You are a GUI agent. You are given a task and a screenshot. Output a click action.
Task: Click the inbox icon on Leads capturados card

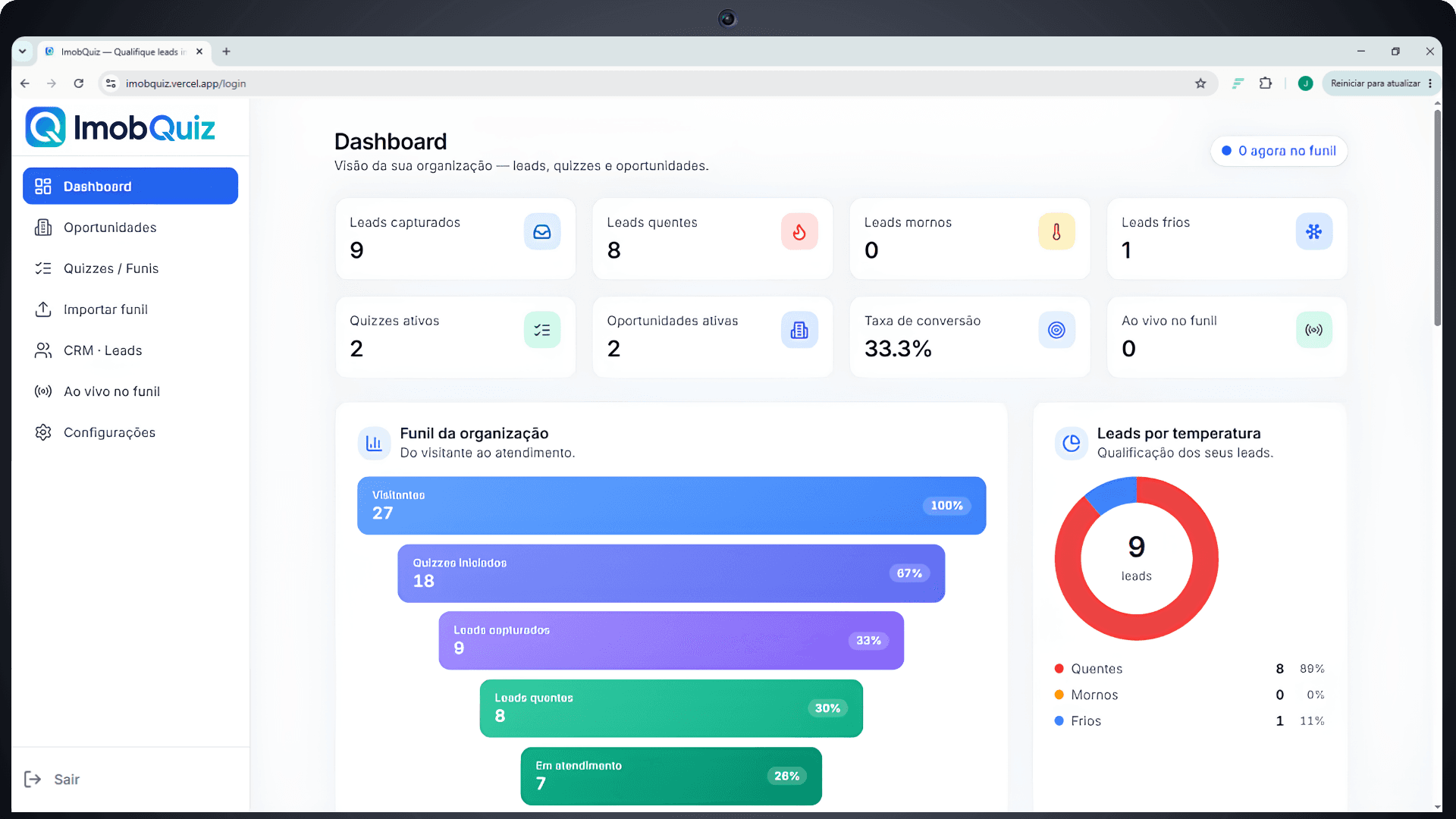click(x=542, y=232)
